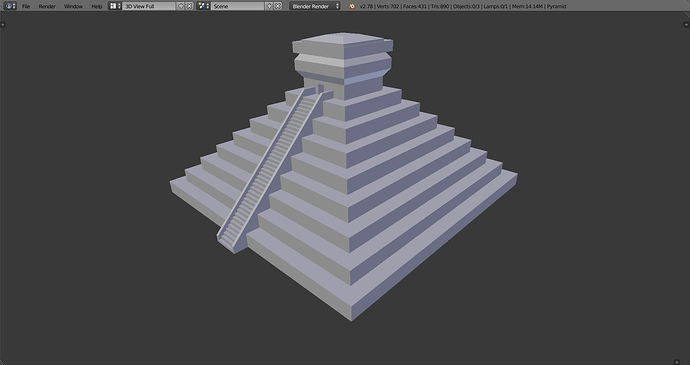Delete the '3D View Full' screen layout
The width and height of the screenshot is (690, 365).
tap(189, 6)
